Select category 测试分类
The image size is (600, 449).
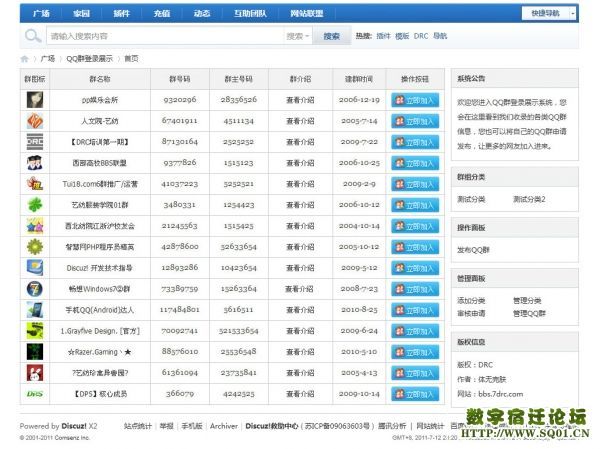471,199
